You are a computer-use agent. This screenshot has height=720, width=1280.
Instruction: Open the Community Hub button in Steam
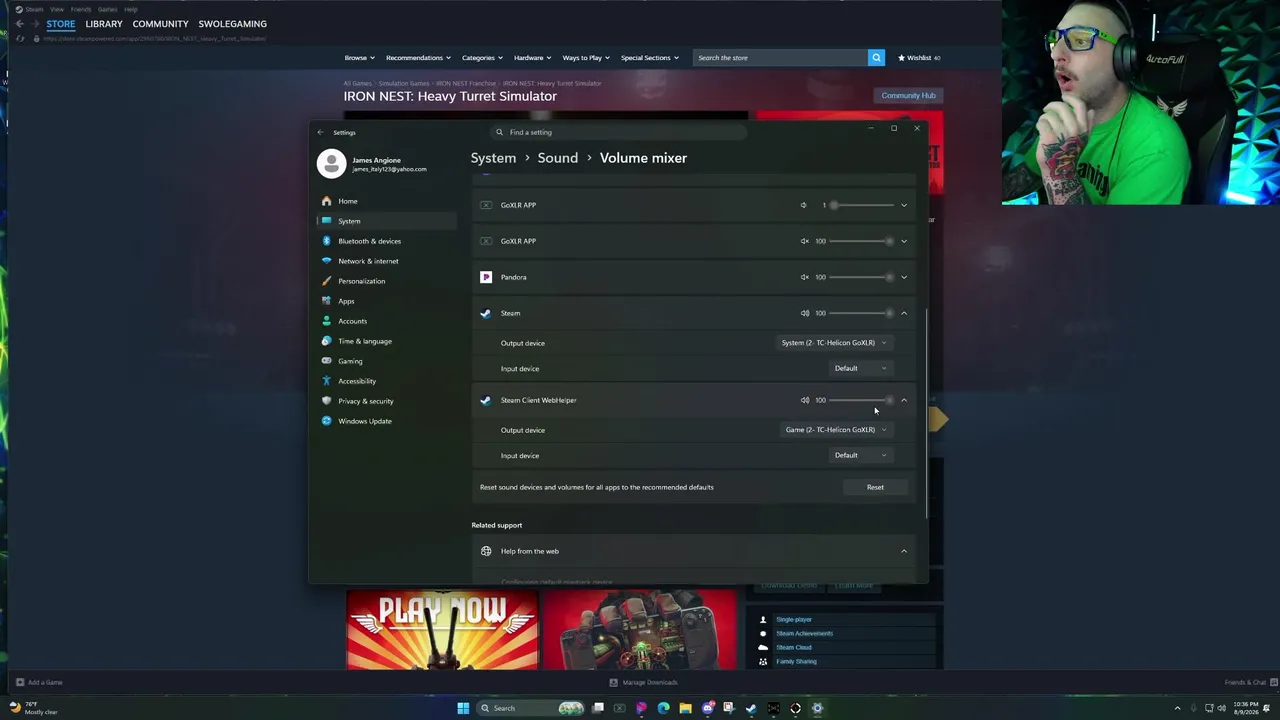[908, 96]
